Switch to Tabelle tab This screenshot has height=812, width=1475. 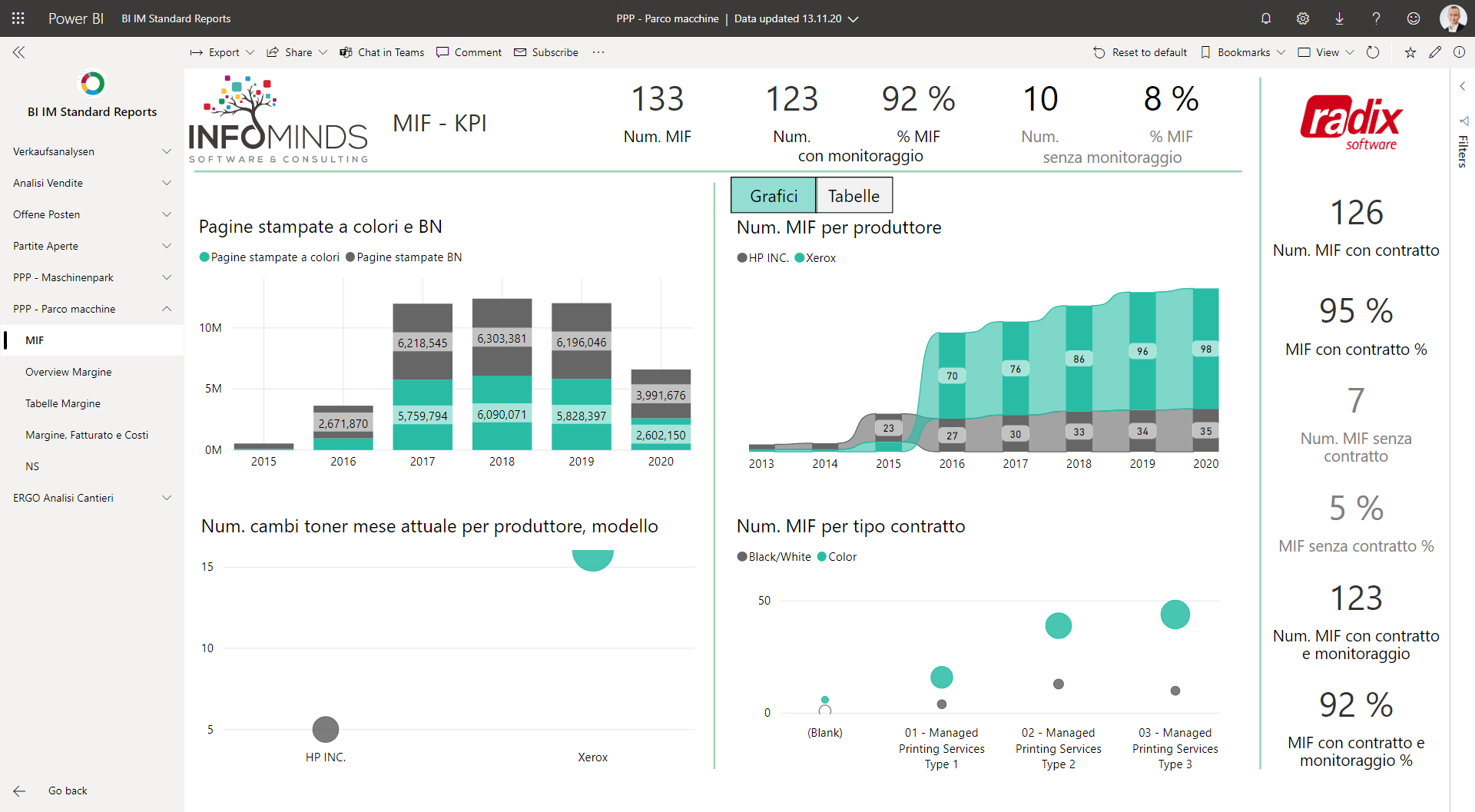[x=854, y=195]
